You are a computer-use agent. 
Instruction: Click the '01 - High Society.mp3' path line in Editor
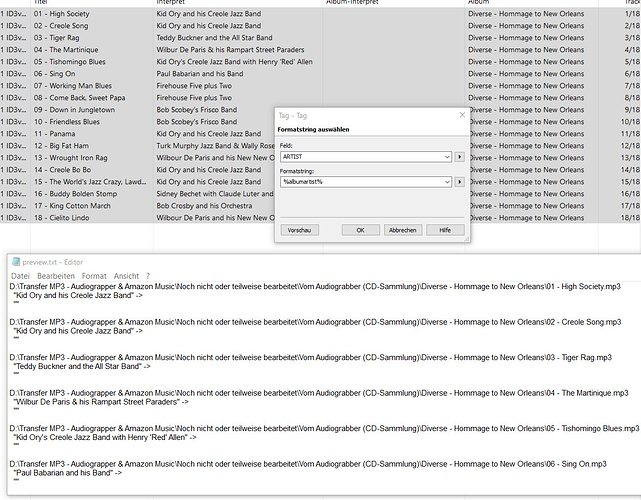[315, 287]
